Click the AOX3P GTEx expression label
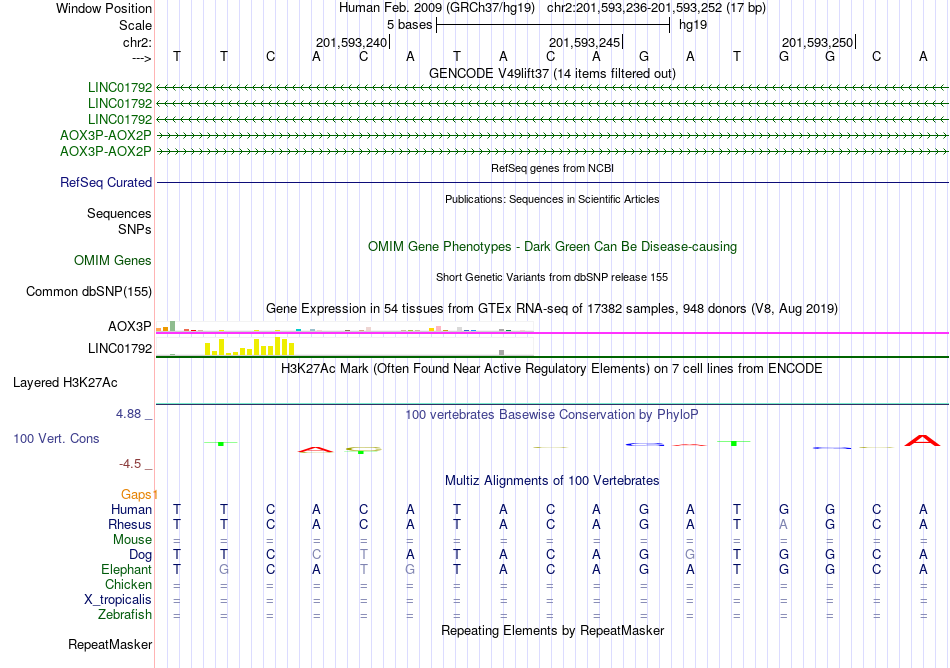 point(130,326)
